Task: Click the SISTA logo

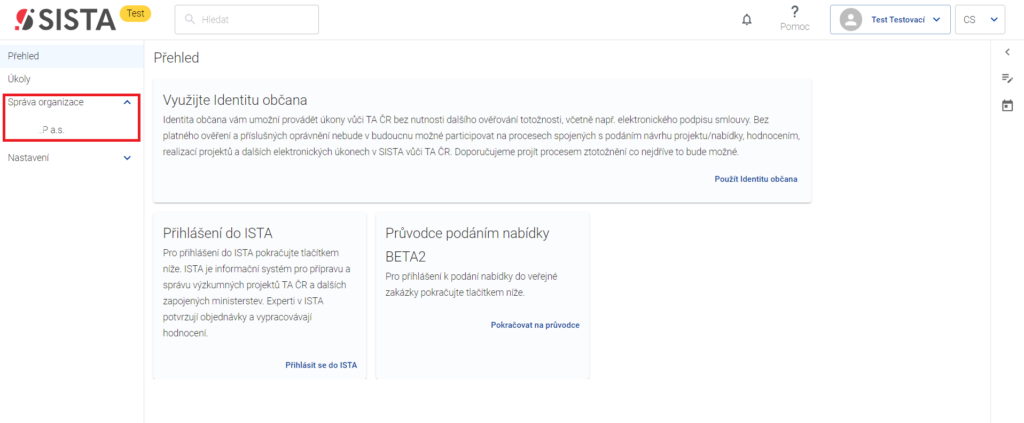Action: (65, 20)
